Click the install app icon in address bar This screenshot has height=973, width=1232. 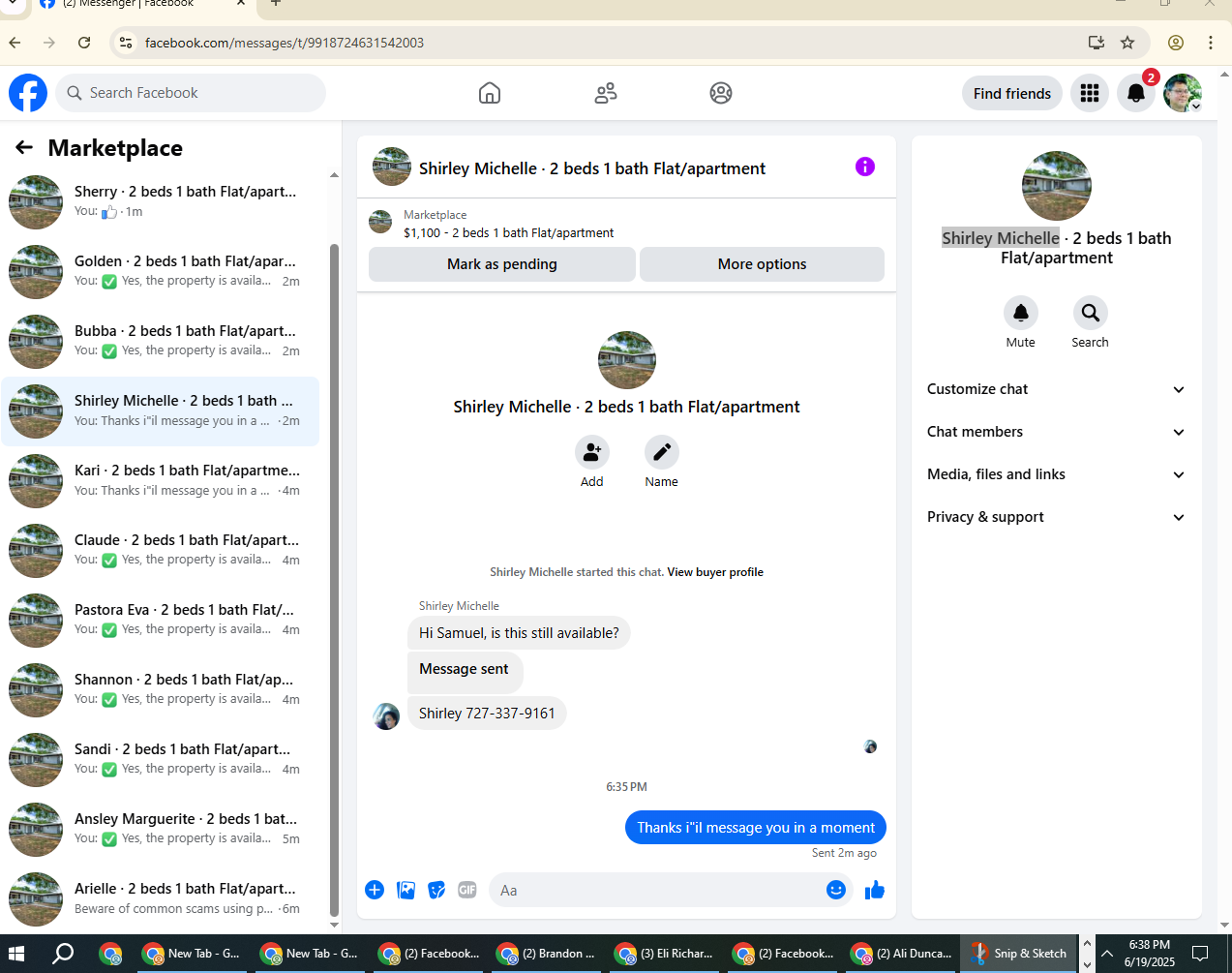(x=1097, y=43)
